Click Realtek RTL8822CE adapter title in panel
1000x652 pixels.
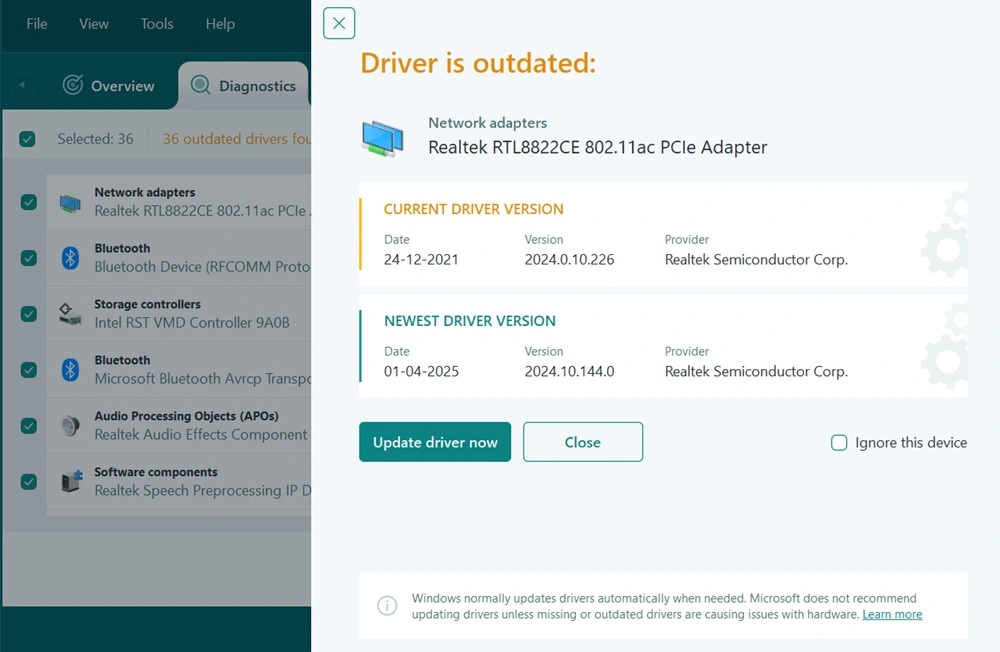pos(598,147)
